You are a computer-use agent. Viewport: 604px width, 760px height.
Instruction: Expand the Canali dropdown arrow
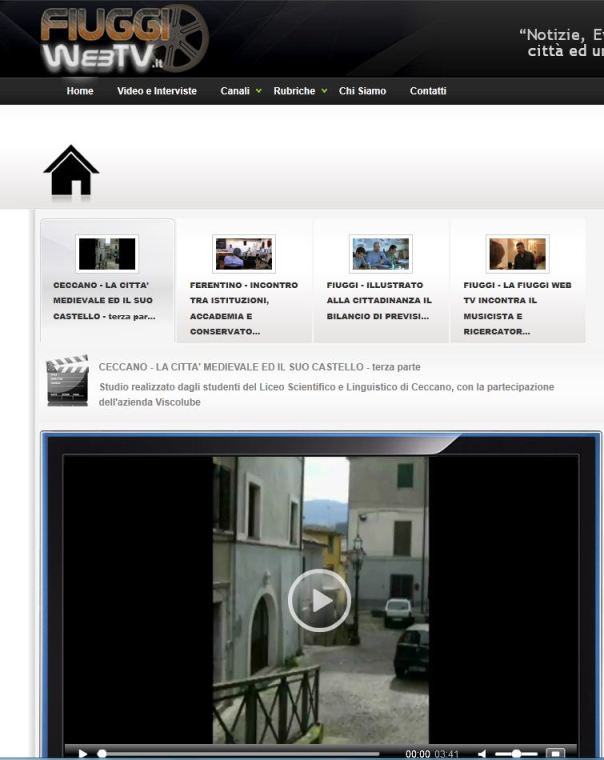(259, 91)
